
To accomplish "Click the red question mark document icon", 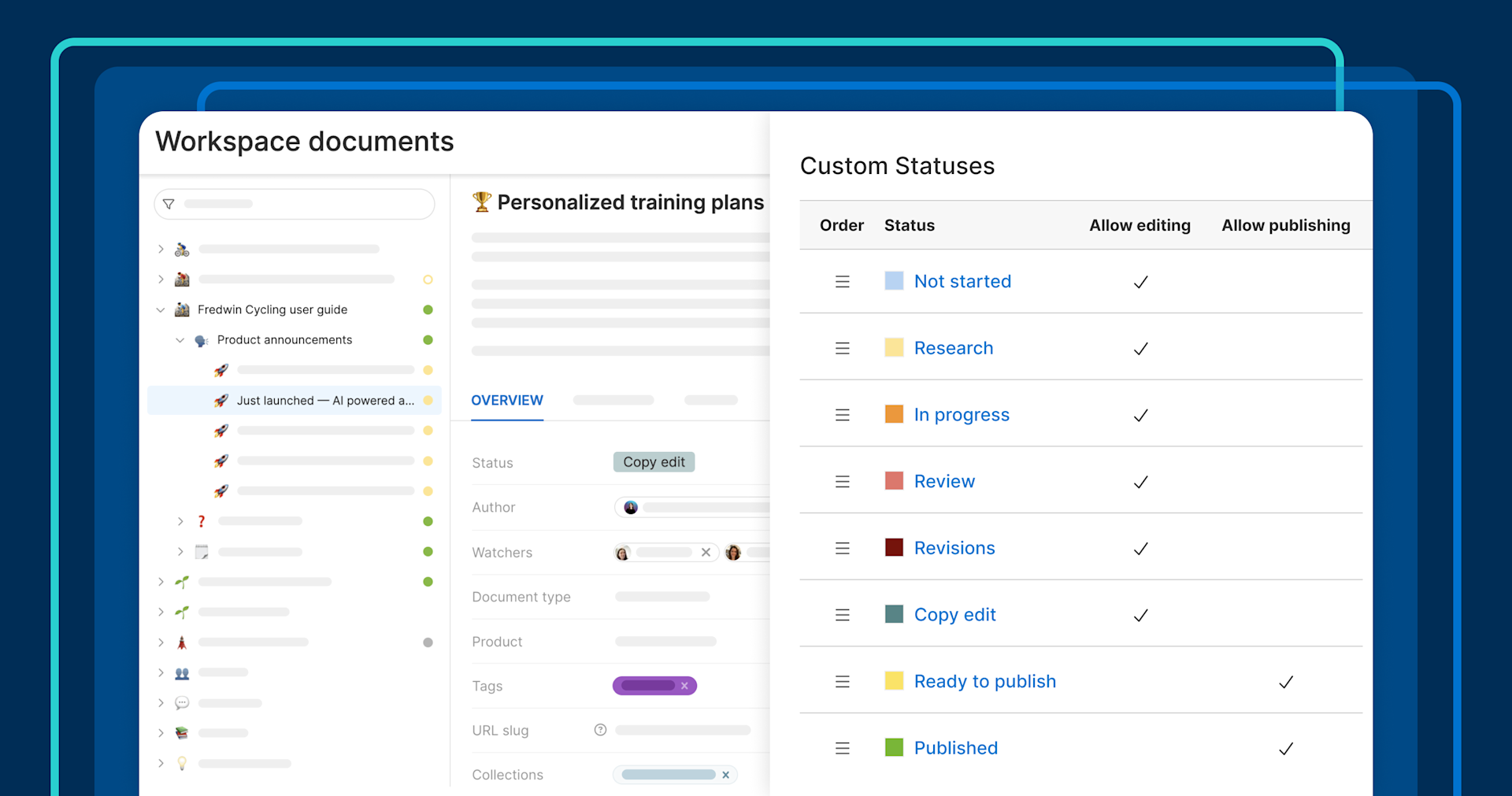I will pyautogui.click(x=201, y=520).
